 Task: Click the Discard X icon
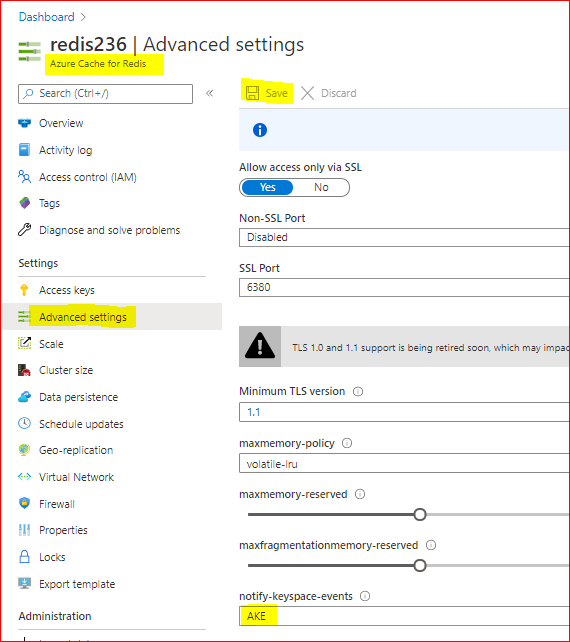[307, 93]
